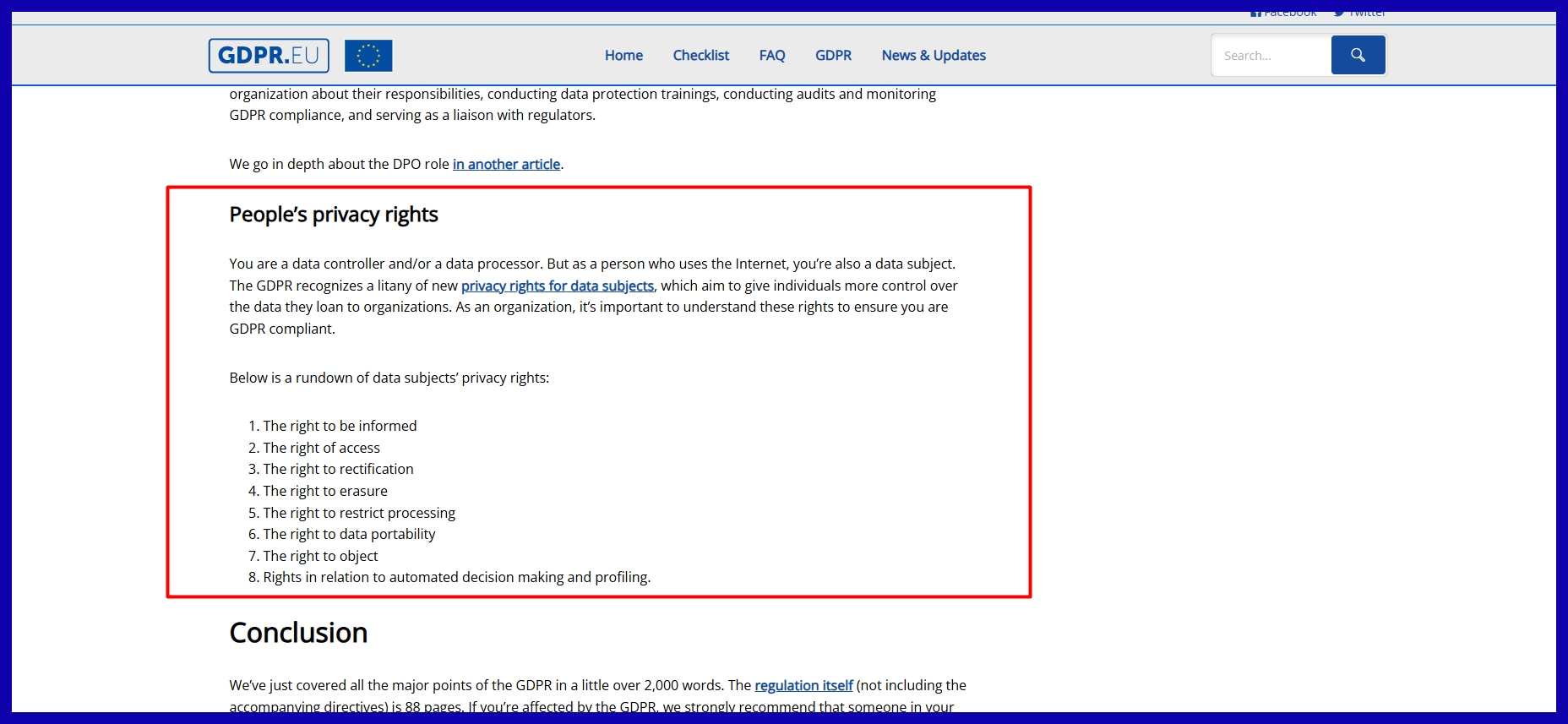Open "privacy rights for data subjects" link
Image resolution: width=1568 pixels, height=724 pixels.
(557, 286)
